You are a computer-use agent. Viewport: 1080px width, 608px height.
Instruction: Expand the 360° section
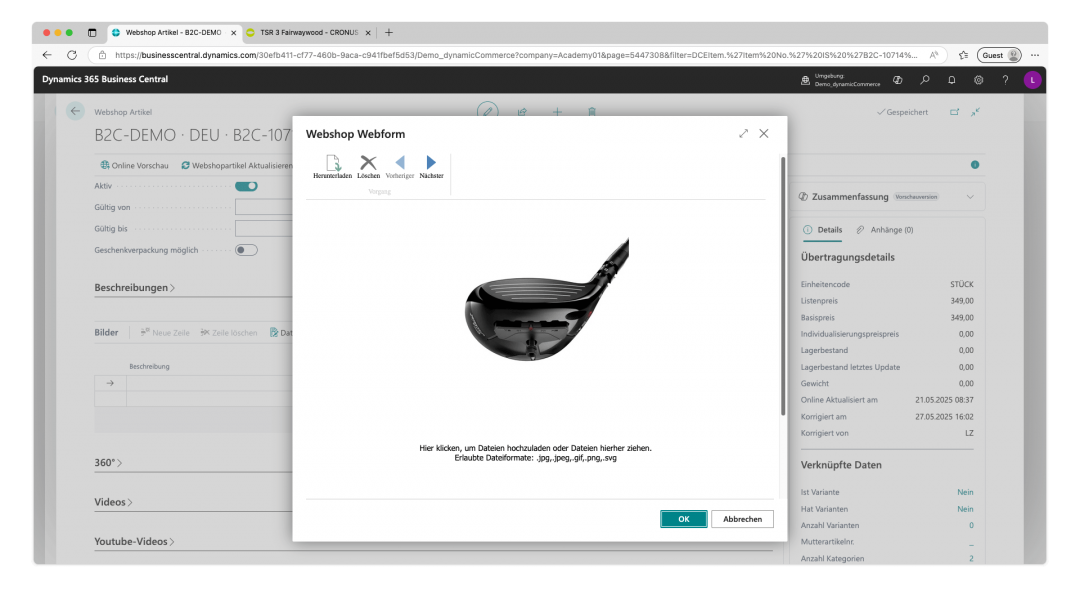(x=108, y=463)
